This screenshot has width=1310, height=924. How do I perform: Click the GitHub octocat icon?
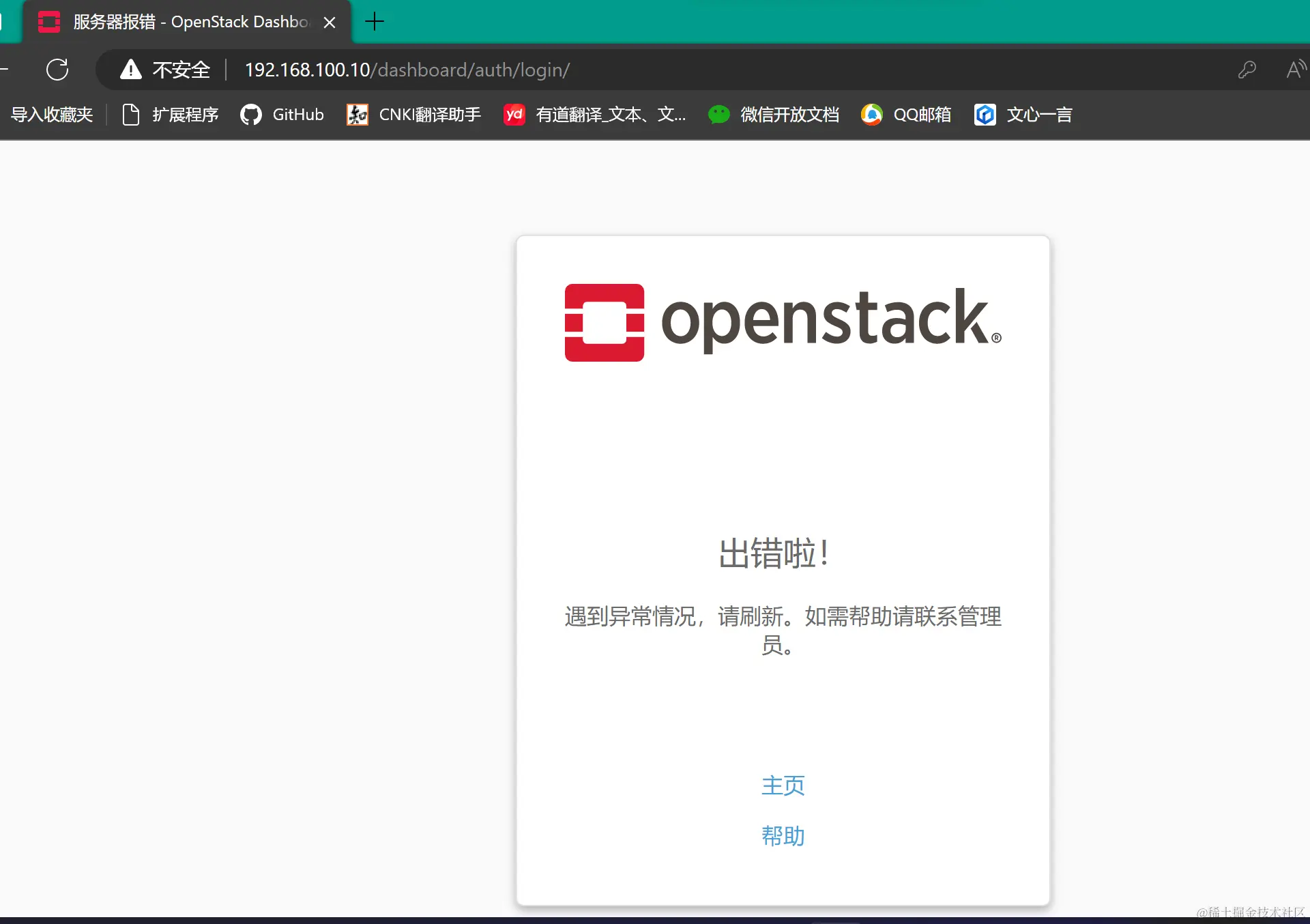(x=251, y=115)
